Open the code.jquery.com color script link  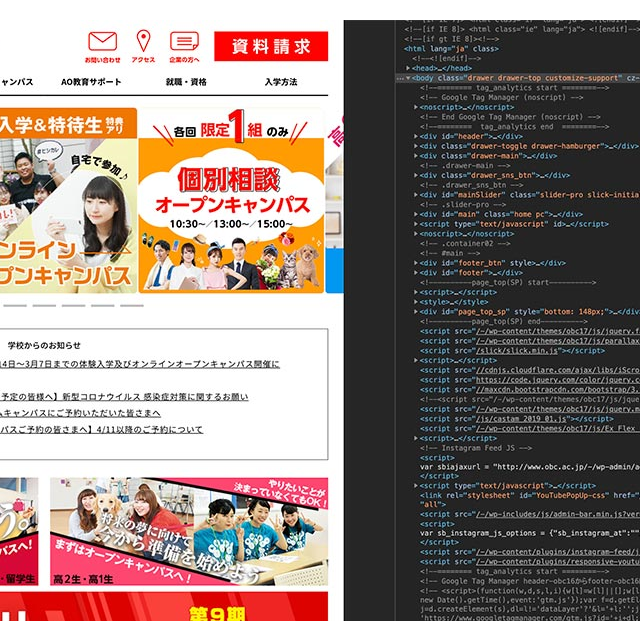558,380
